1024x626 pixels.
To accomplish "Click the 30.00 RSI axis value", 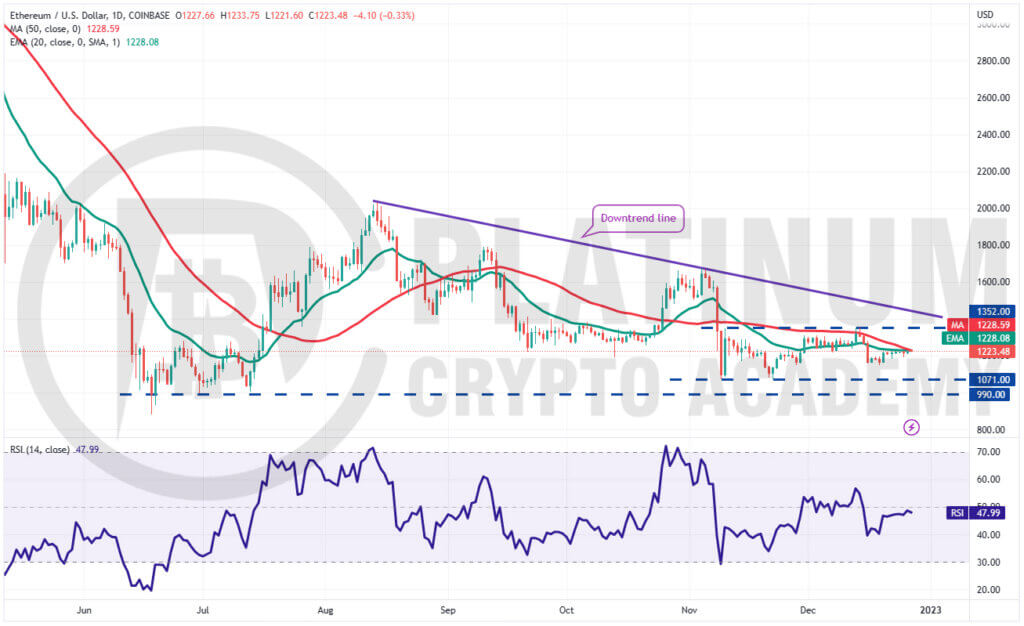I will [989, 562].
